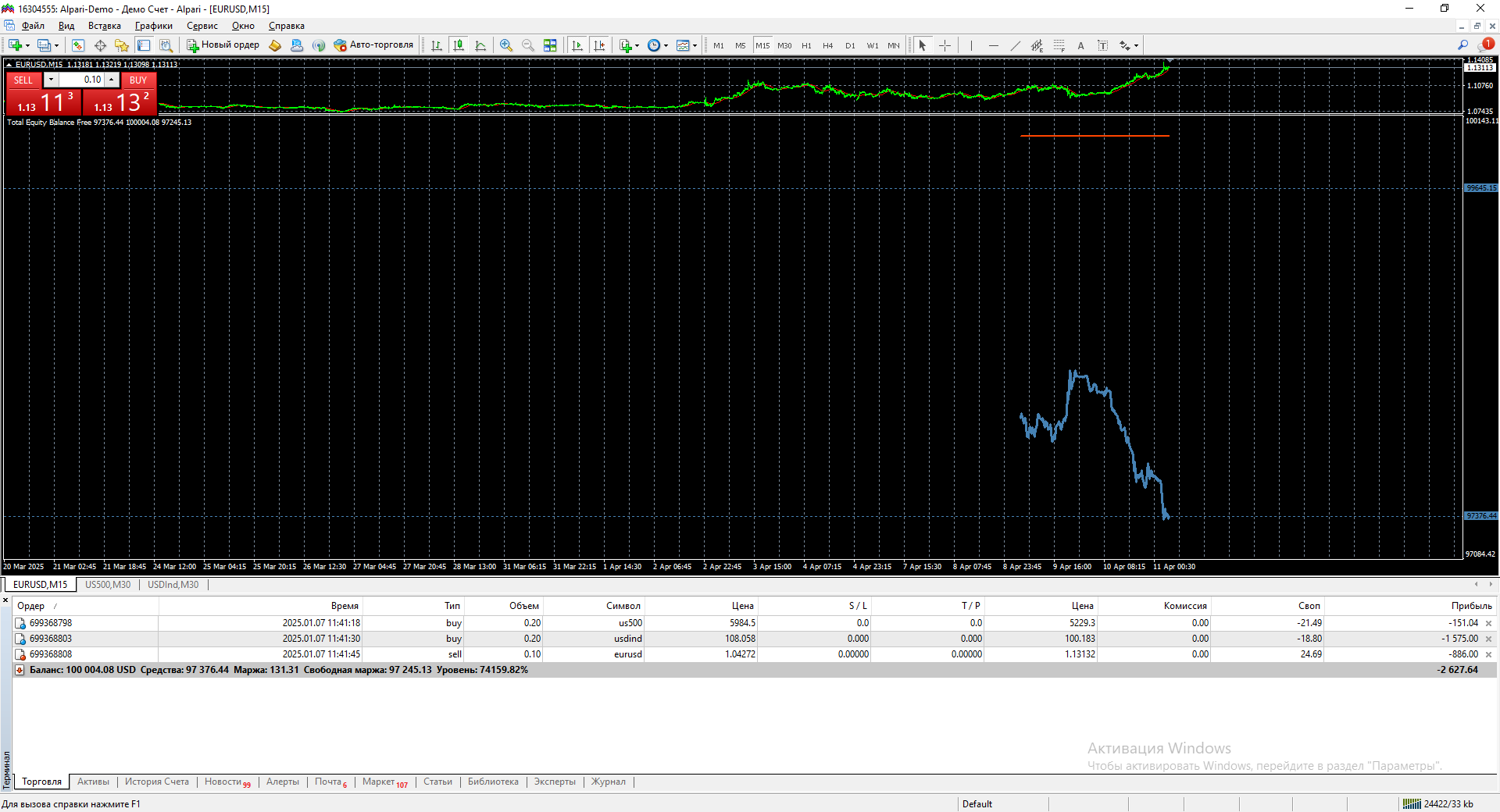Close the eurusd order 699368808
Image resolution: width=1500 pixels, height=812 pixels.
pos(1488,654)
